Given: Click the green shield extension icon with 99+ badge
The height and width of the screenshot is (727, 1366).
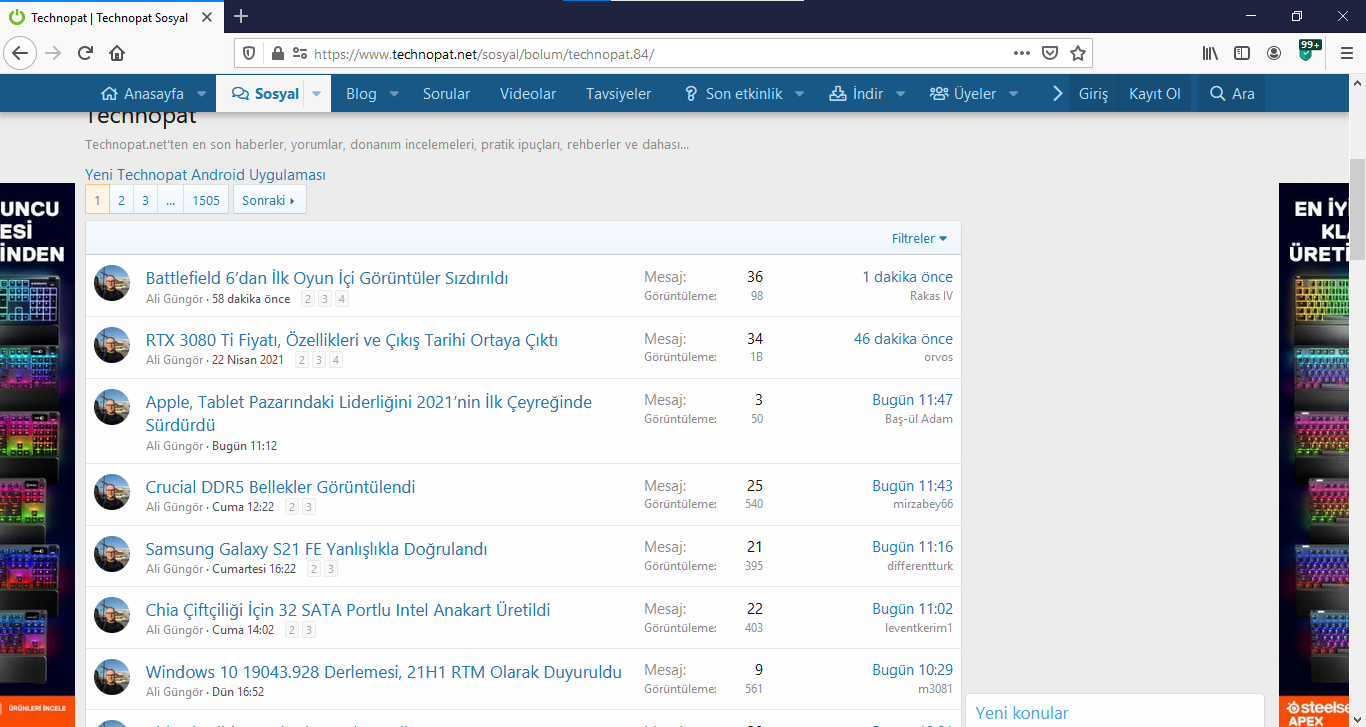Looking at the screenshot, I should (x=1307, y=51).
